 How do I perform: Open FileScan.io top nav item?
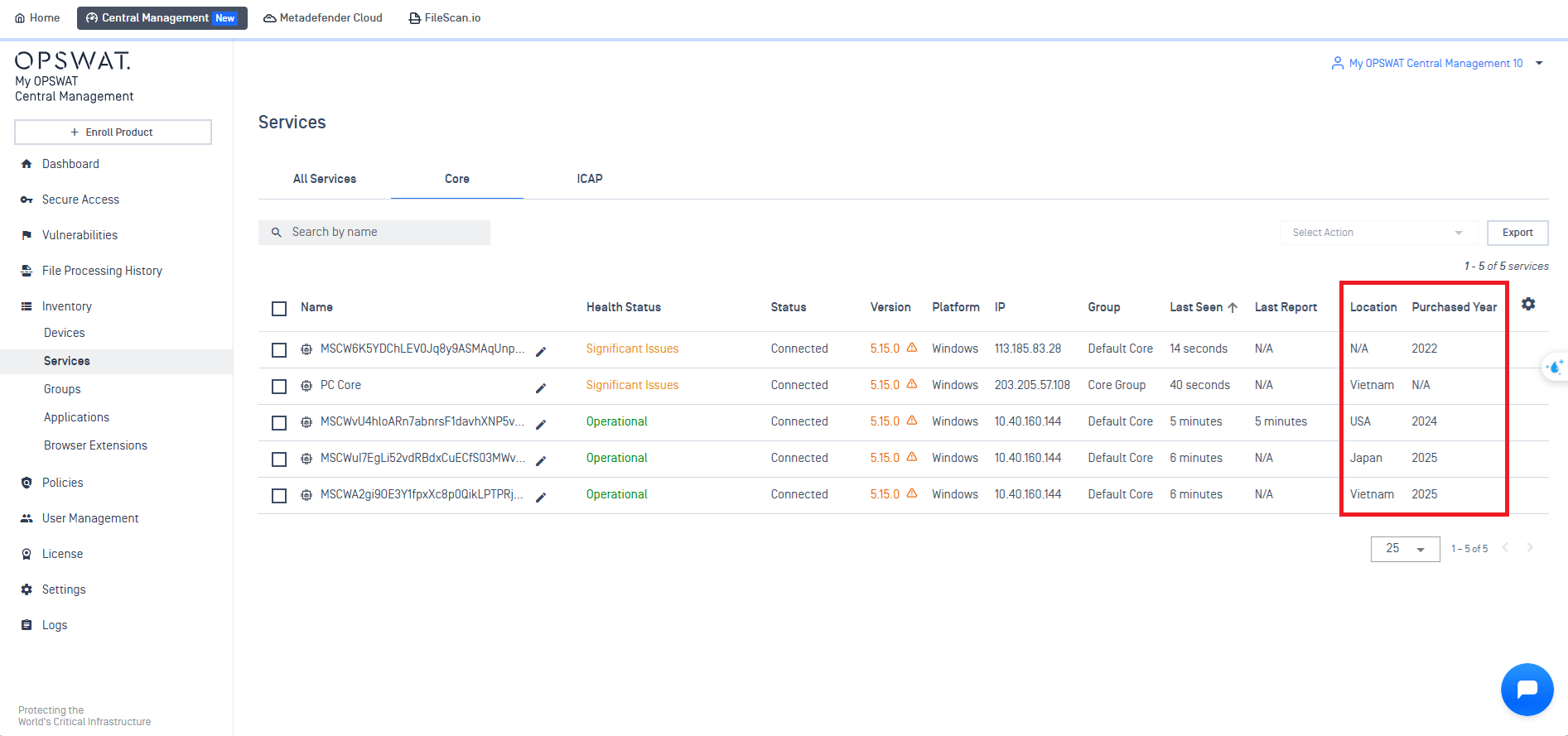[x=445, y=17]
